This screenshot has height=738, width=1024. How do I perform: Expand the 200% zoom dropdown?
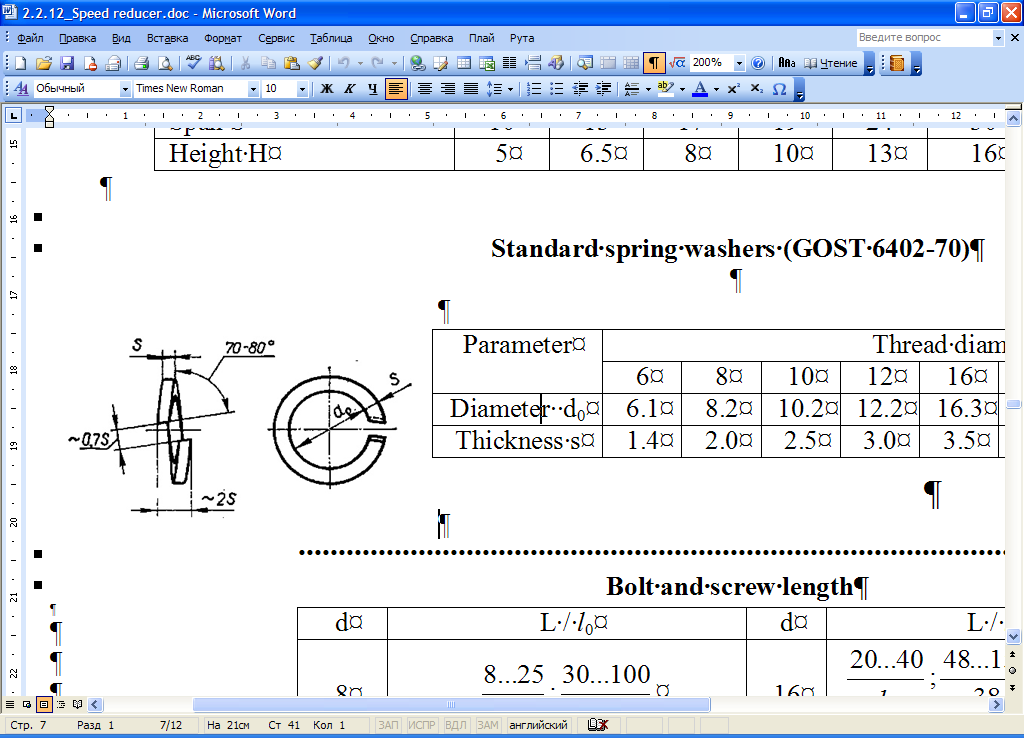pyautogui.click(x=739, y=63)
